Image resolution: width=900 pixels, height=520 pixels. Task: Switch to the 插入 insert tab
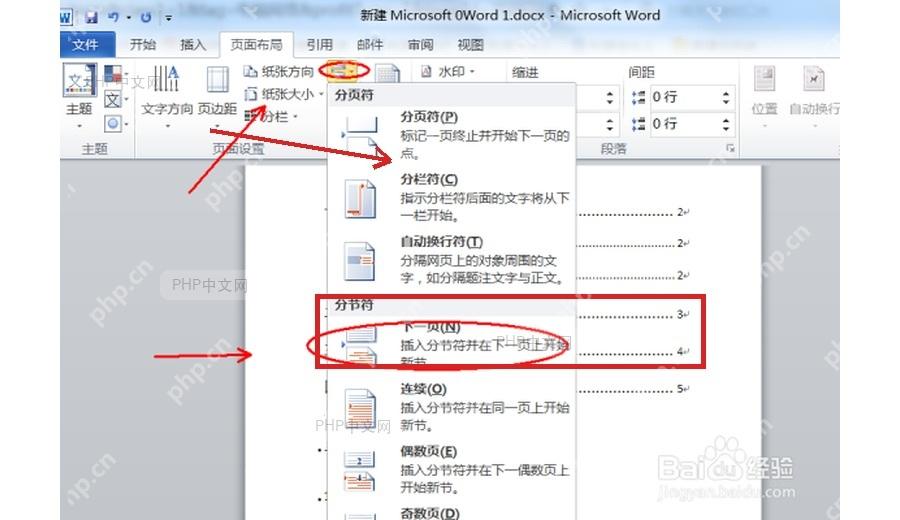point(193,45)
